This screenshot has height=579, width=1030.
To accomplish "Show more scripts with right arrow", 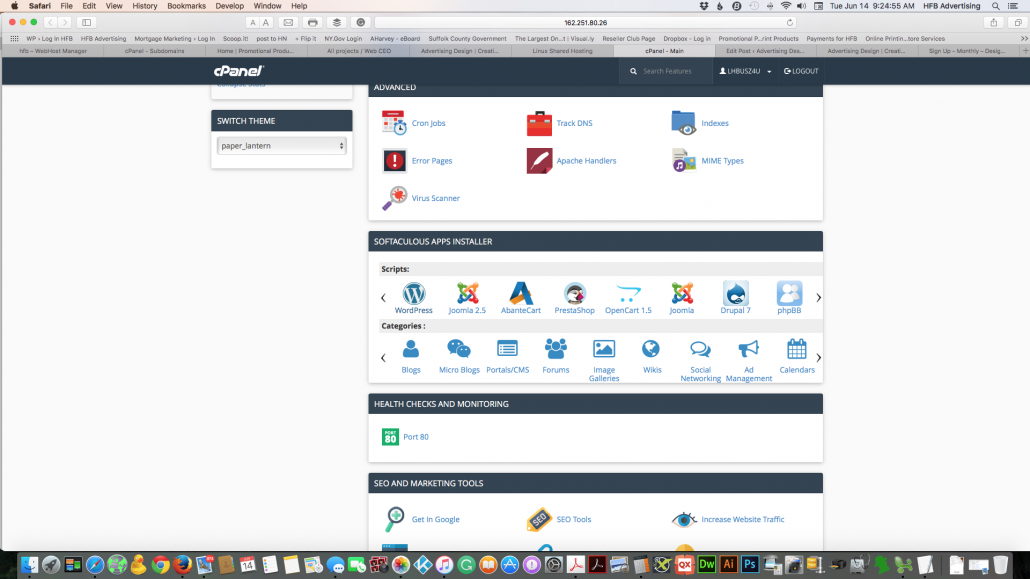I will [818, 298].
